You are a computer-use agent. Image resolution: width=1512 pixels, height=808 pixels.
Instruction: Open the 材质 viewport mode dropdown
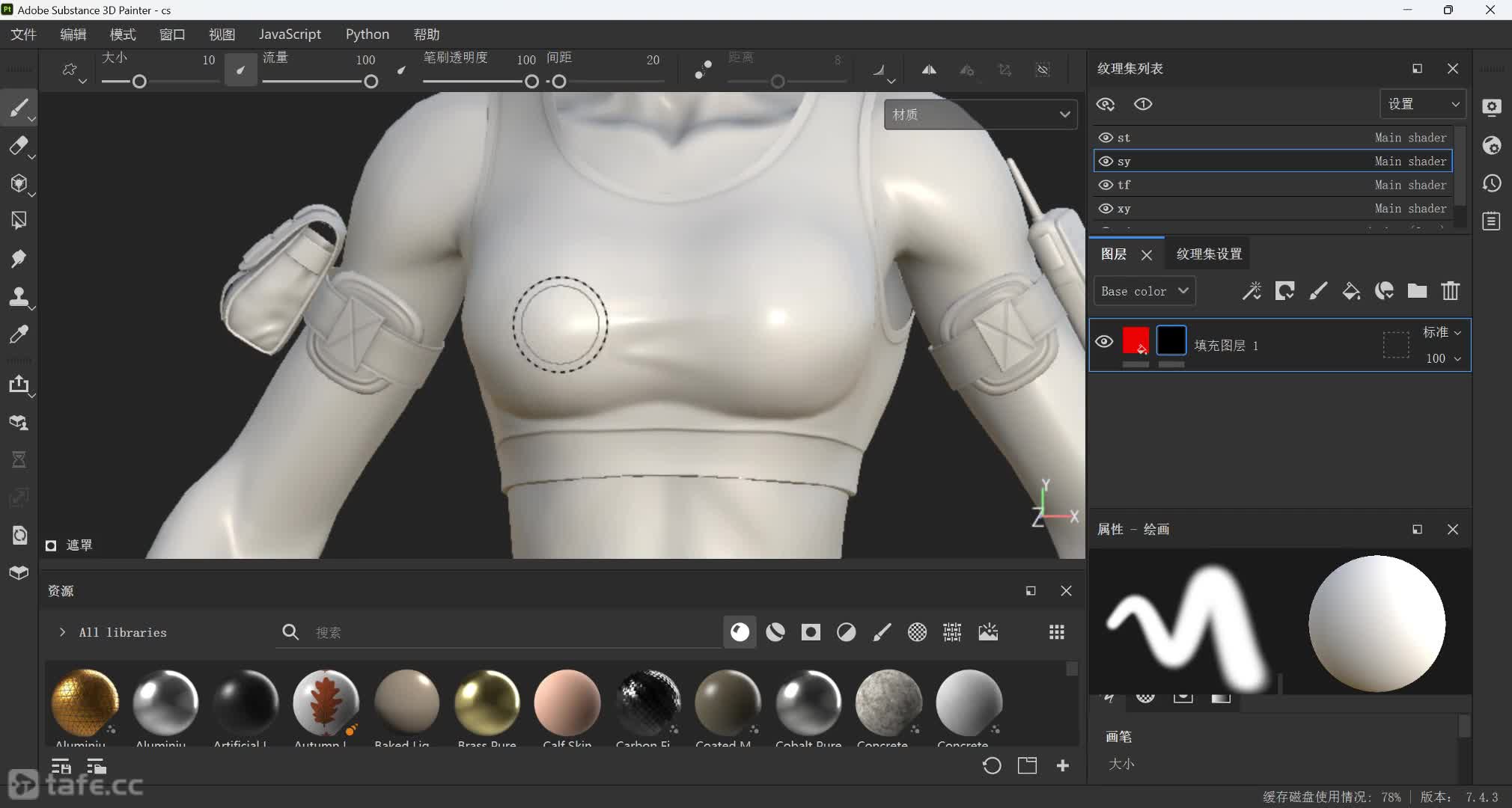point(981,114)
